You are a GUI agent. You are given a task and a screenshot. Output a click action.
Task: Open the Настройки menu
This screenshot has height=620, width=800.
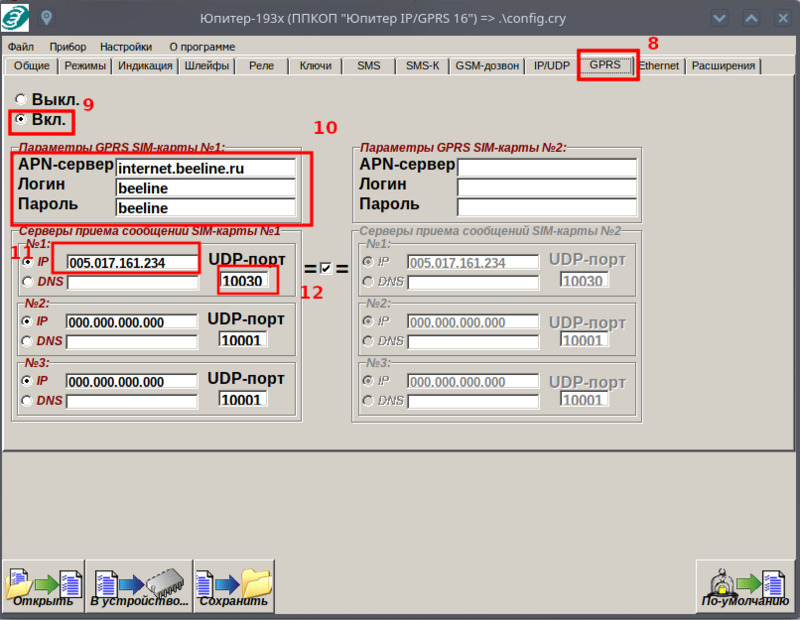click(x=126, y=46)
